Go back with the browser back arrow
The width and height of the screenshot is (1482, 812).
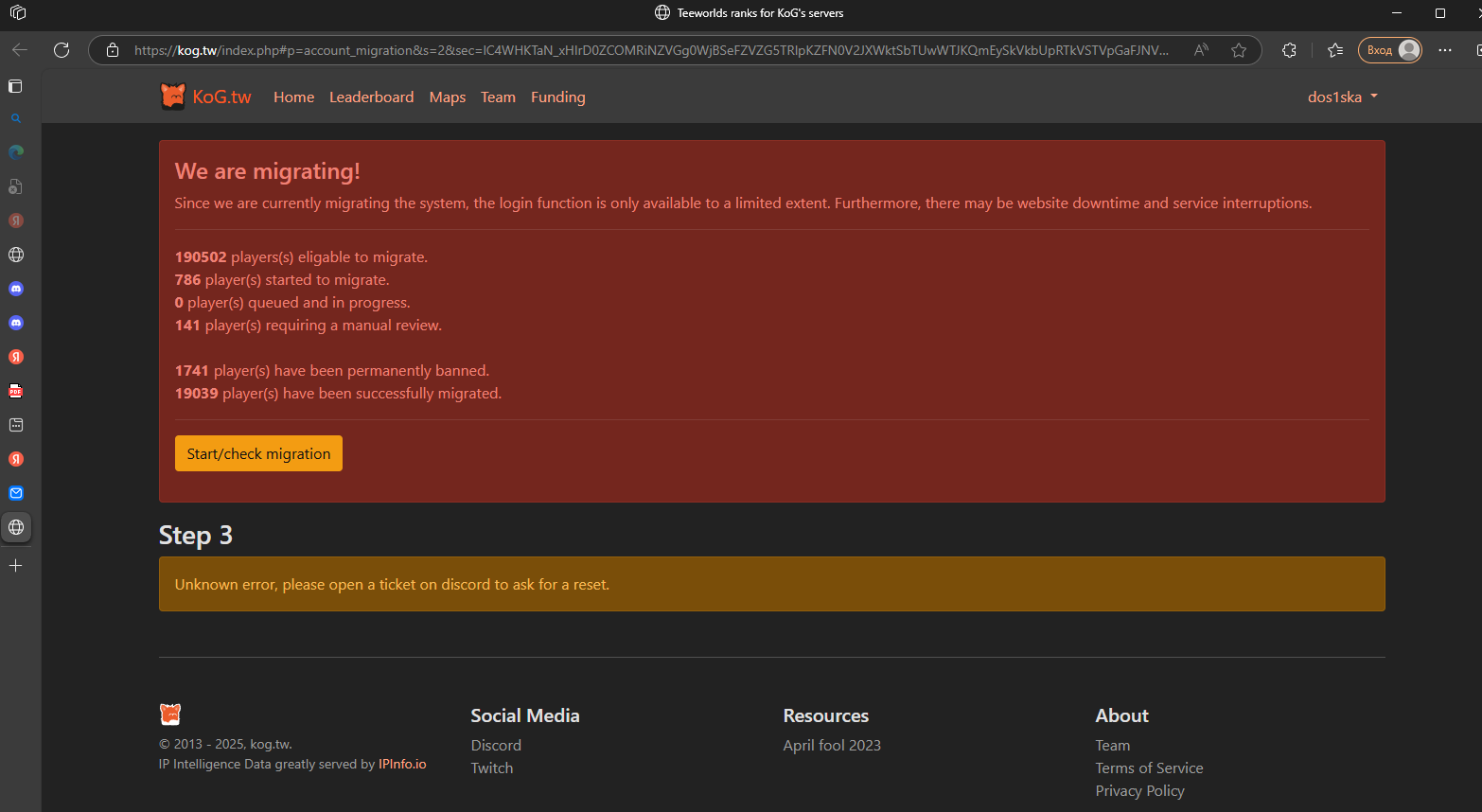pos(20,50)
